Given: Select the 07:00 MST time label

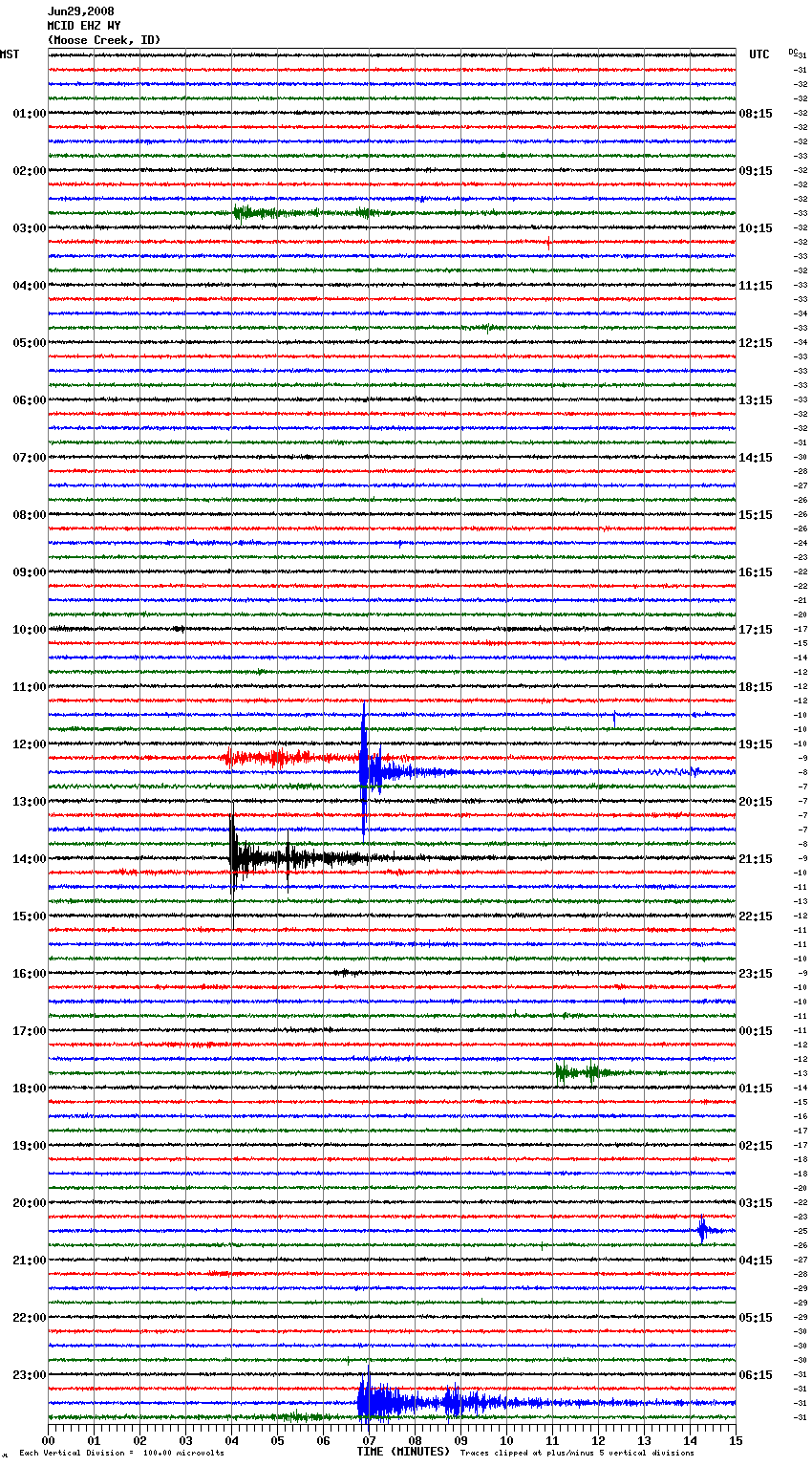Looking at the screenshot, I should pos(30,458).
